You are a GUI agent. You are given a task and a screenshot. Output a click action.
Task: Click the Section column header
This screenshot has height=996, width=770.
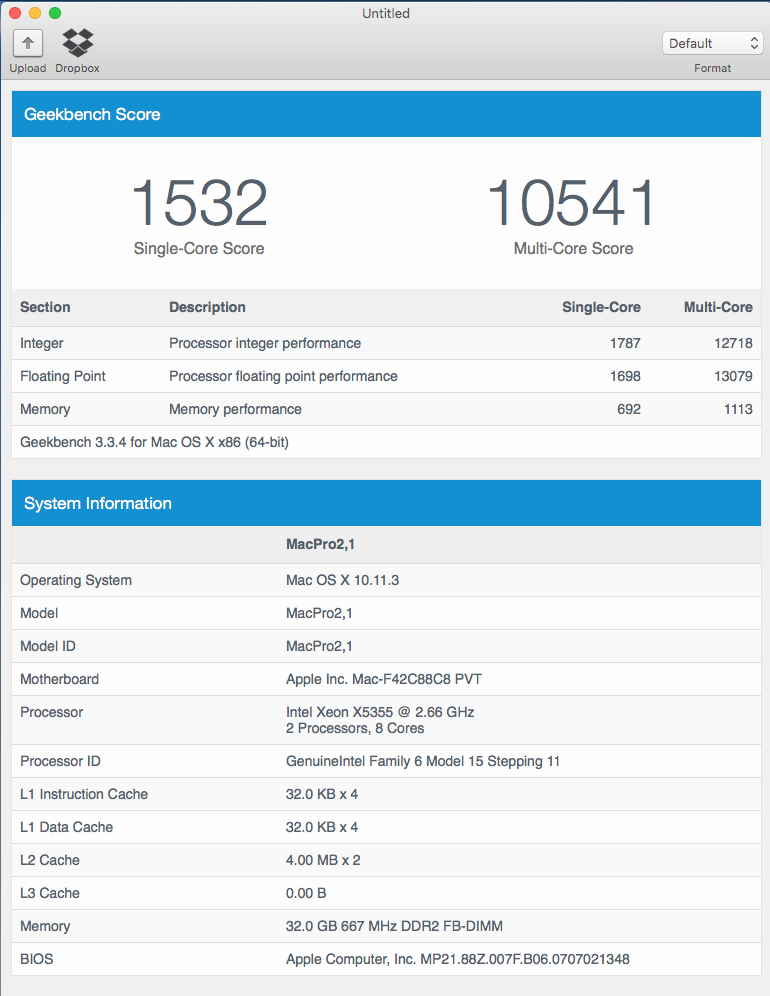tap(45, 307)
